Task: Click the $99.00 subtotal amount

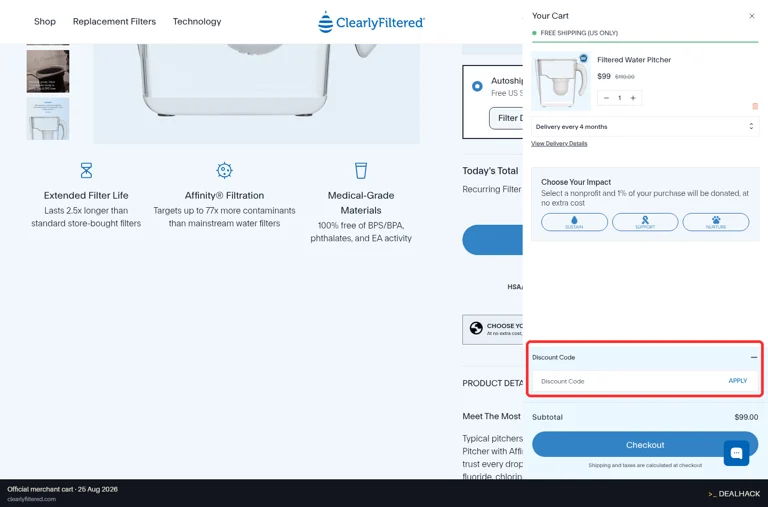Action: pos(746,417)
